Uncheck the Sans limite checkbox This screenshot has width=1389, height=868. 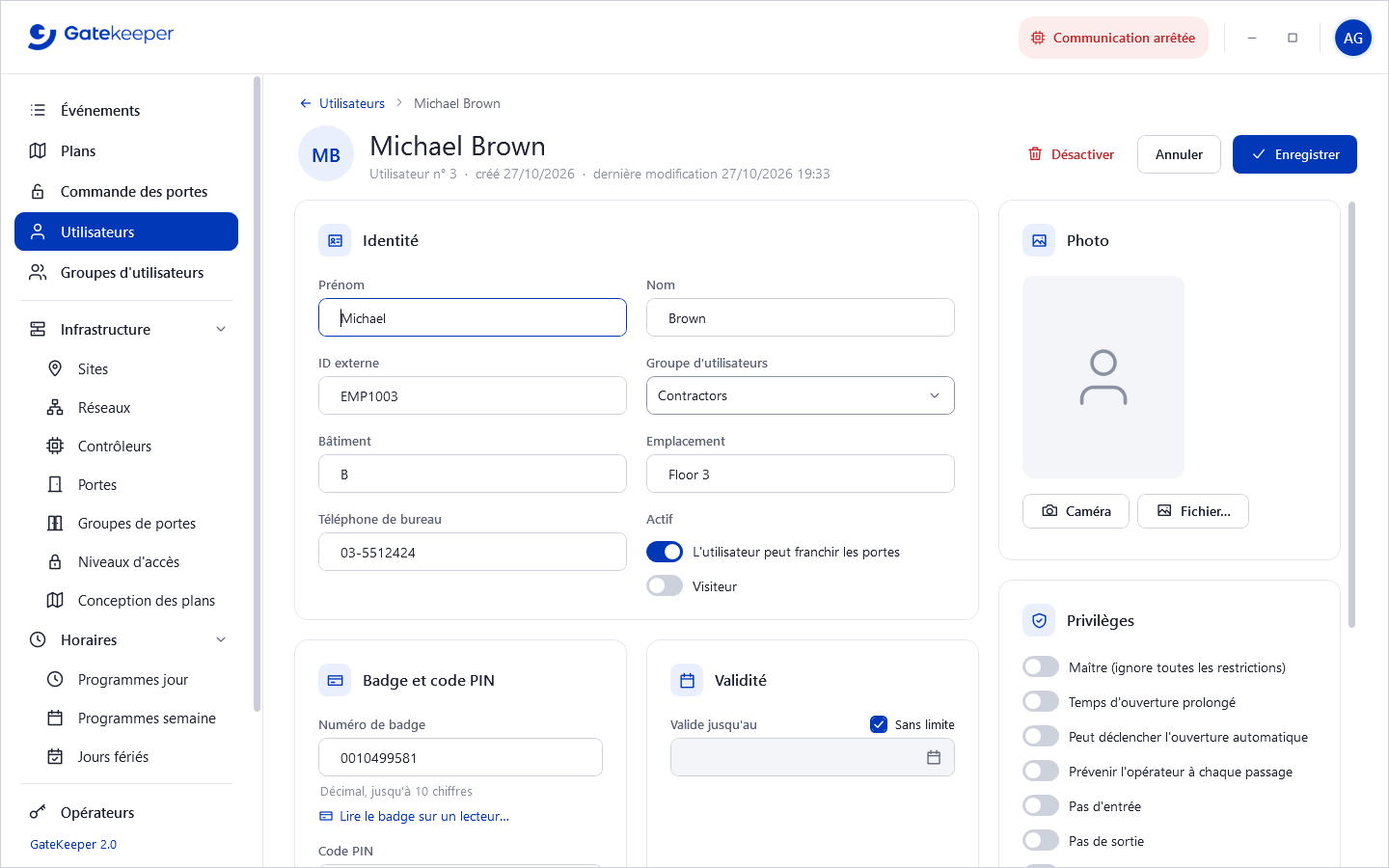click(879, 724)
